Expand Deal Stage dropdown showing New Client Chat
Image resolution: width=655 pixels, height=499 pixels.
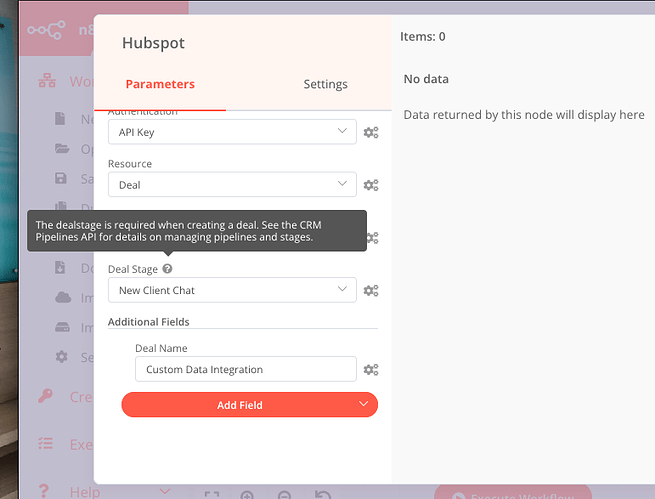(232, 291)
